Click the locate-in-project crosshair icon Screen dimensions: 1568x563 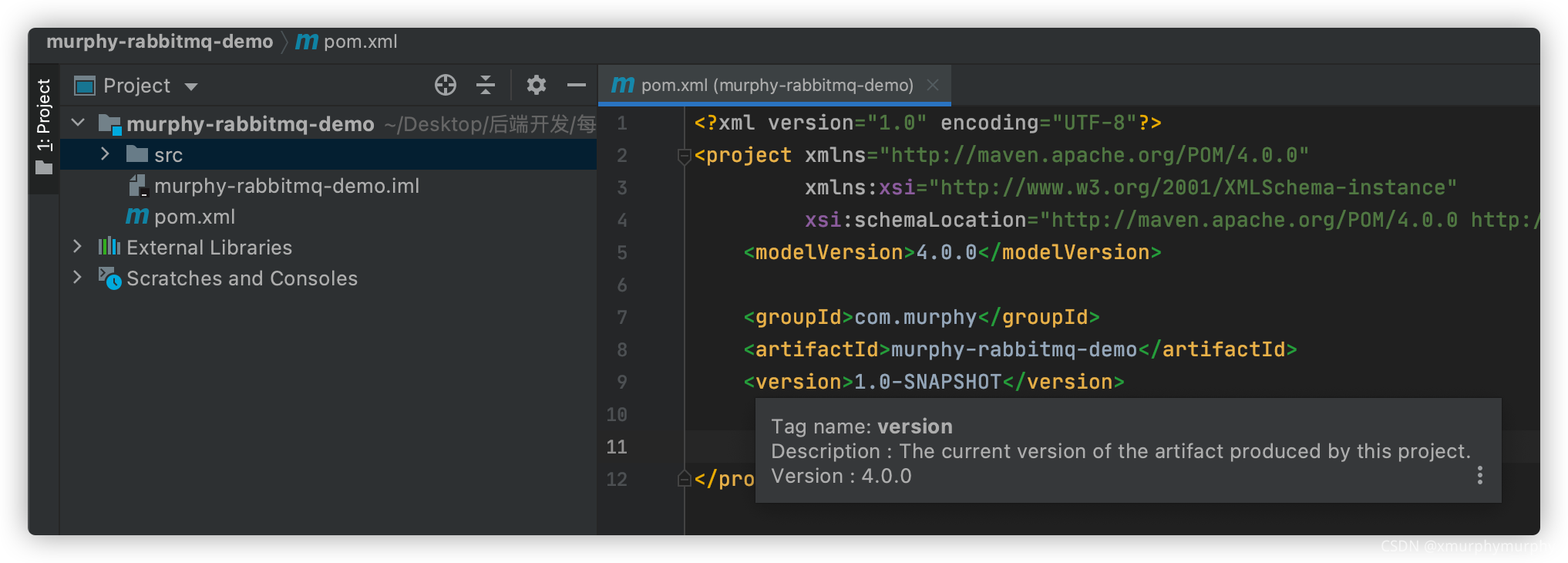click(446, 85)
